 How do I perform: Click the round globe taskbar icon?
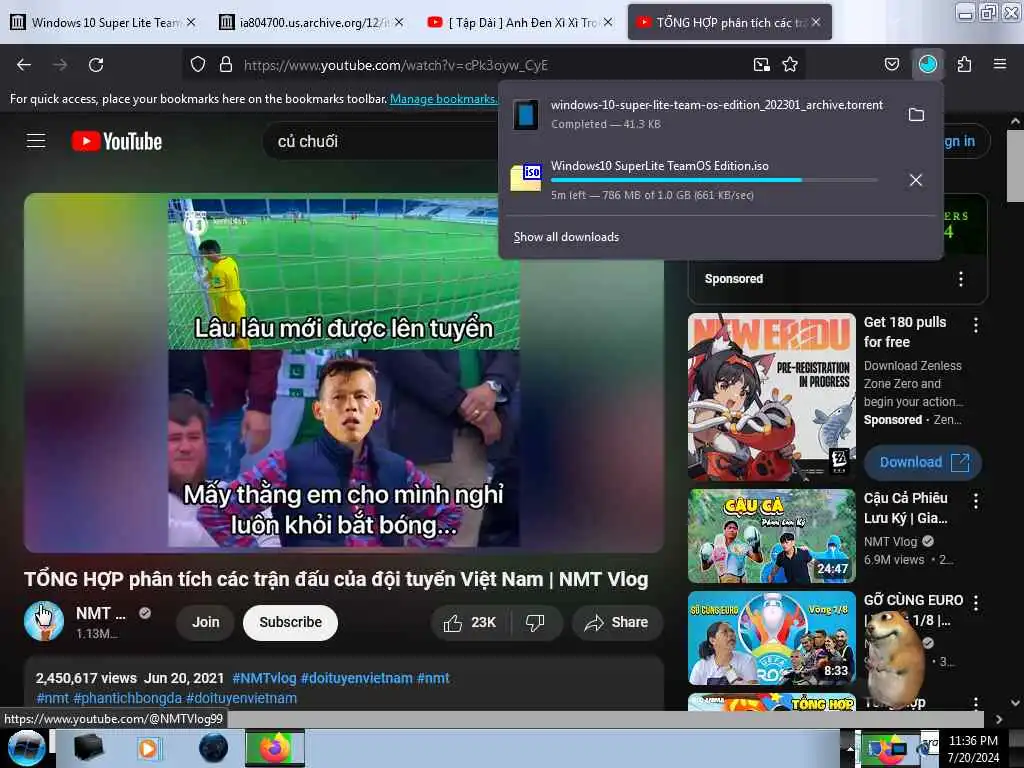tap(213, 748)
